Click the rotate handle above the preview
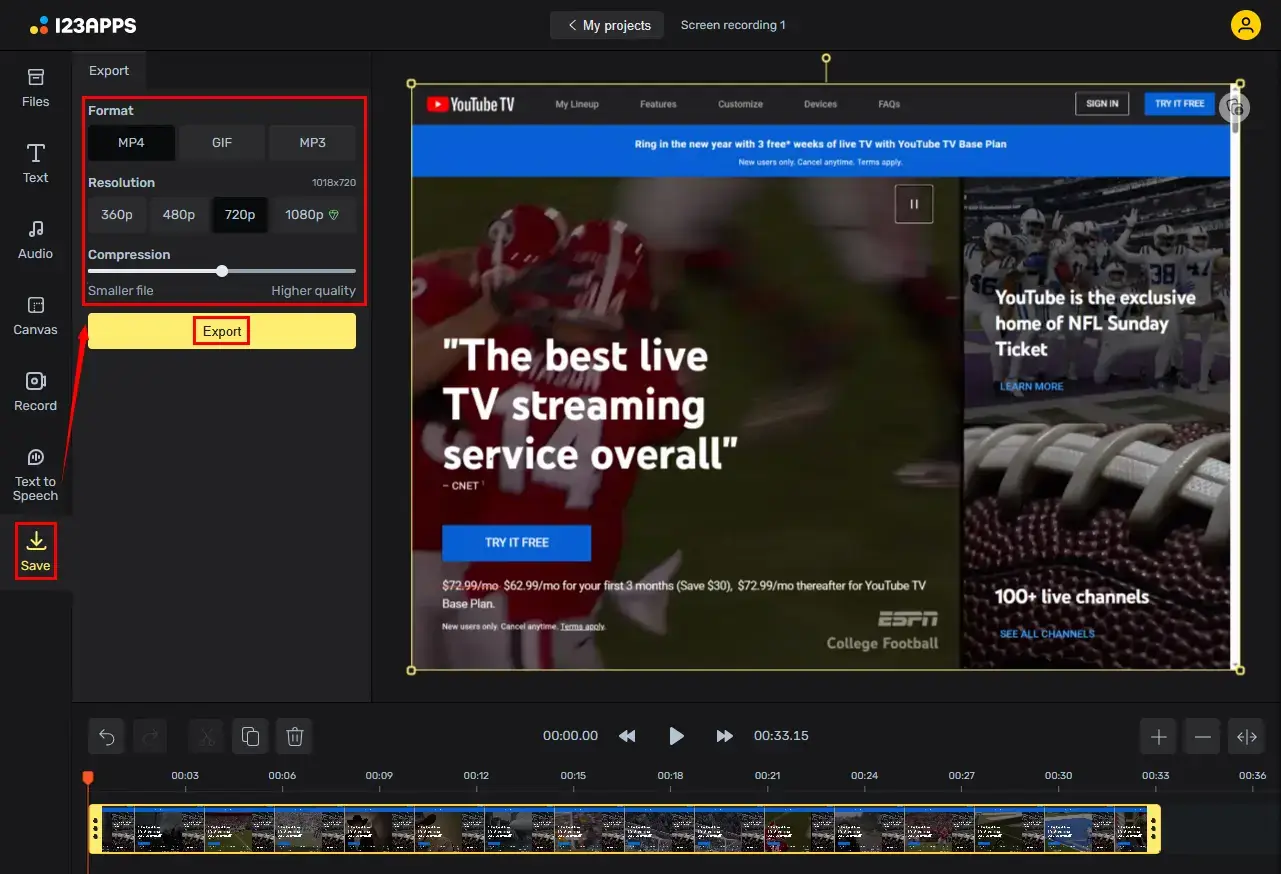The width and height of the screenshot is (1281, 874). pyautogui.click(x=826, y=59)
